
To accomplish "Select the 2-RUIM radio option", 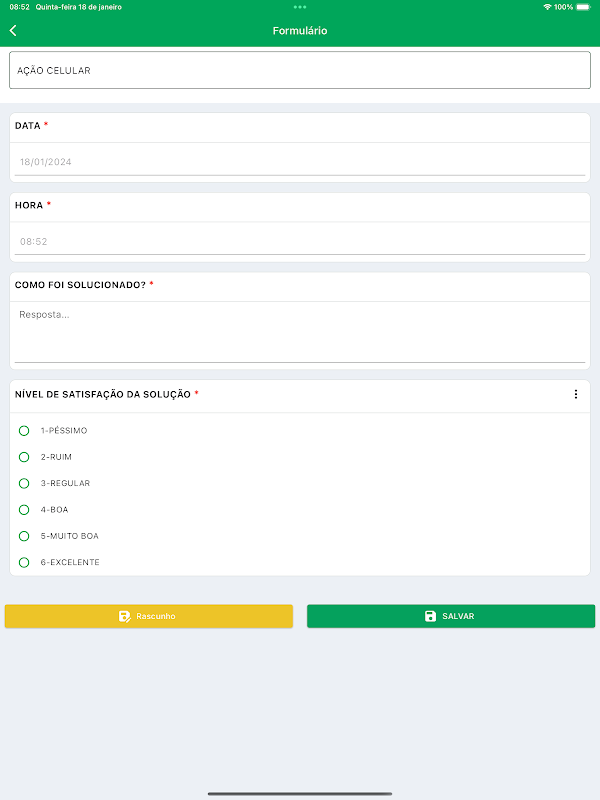I will 24,457.
